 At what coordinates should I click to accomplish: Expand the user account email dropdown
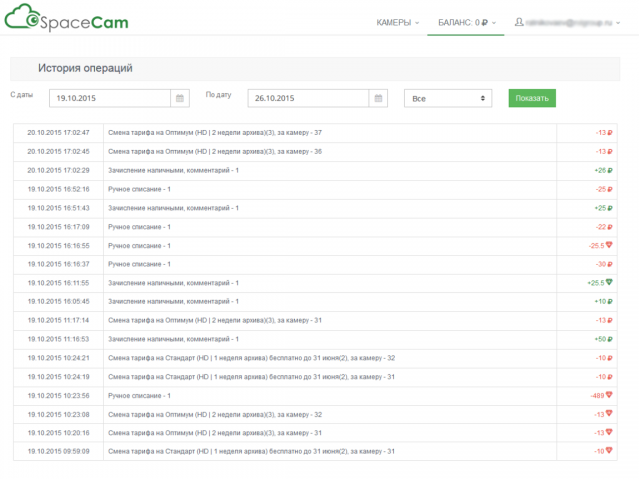573,22
